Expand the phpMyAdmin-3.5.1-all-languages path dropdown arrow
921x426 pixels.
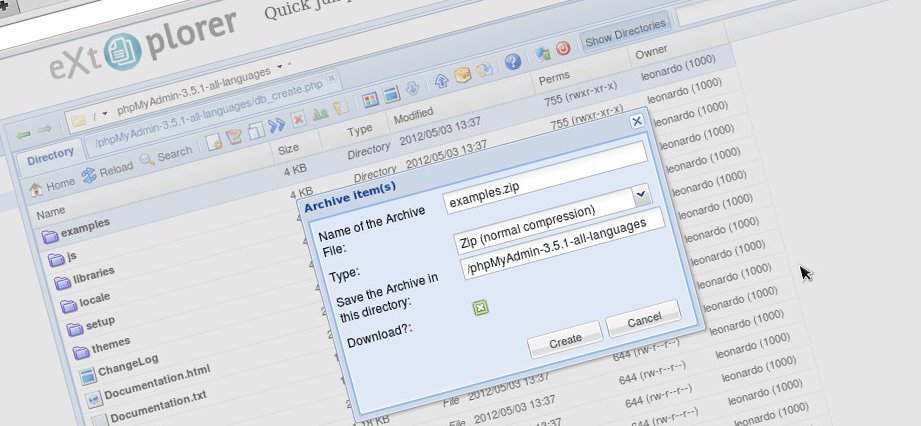click(280, 65)
